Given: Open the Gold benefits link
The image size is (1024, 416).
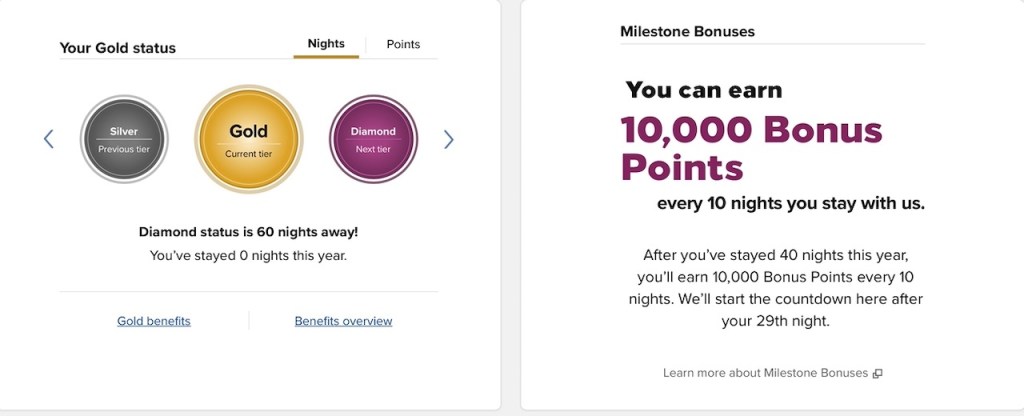Looking at the screenshot, I should (154, 321).
